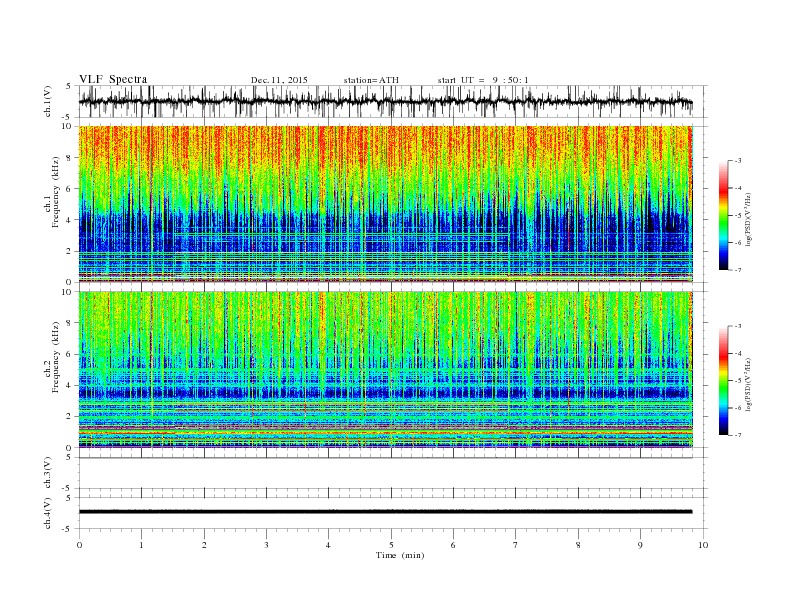Click the "5" upper tick of ch.1(V) axis
The width and height of the screenshot is (792, 612).
tap(68, 86)
